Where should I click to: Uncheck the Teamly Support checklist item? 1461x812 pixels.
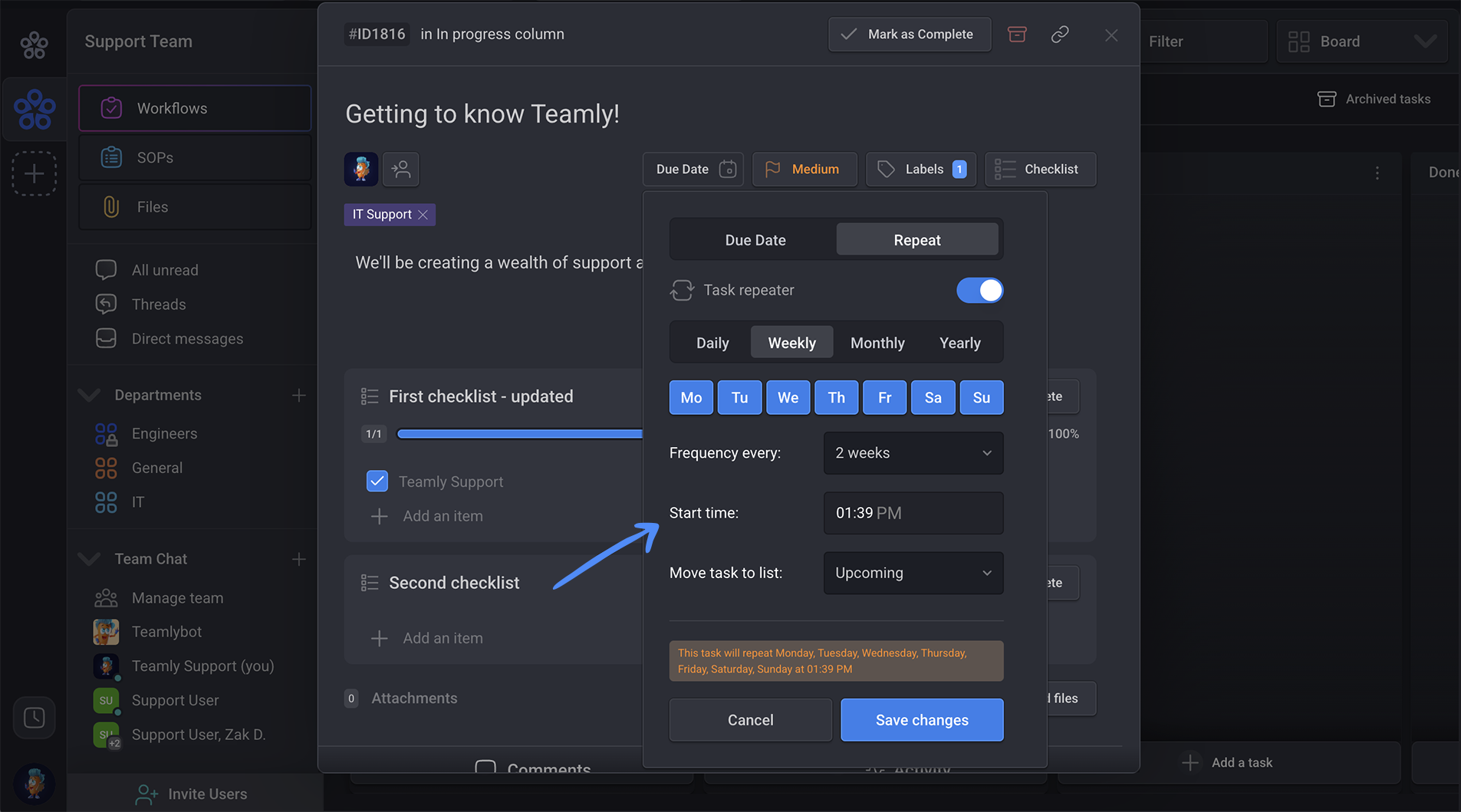(x=377, y=482)
